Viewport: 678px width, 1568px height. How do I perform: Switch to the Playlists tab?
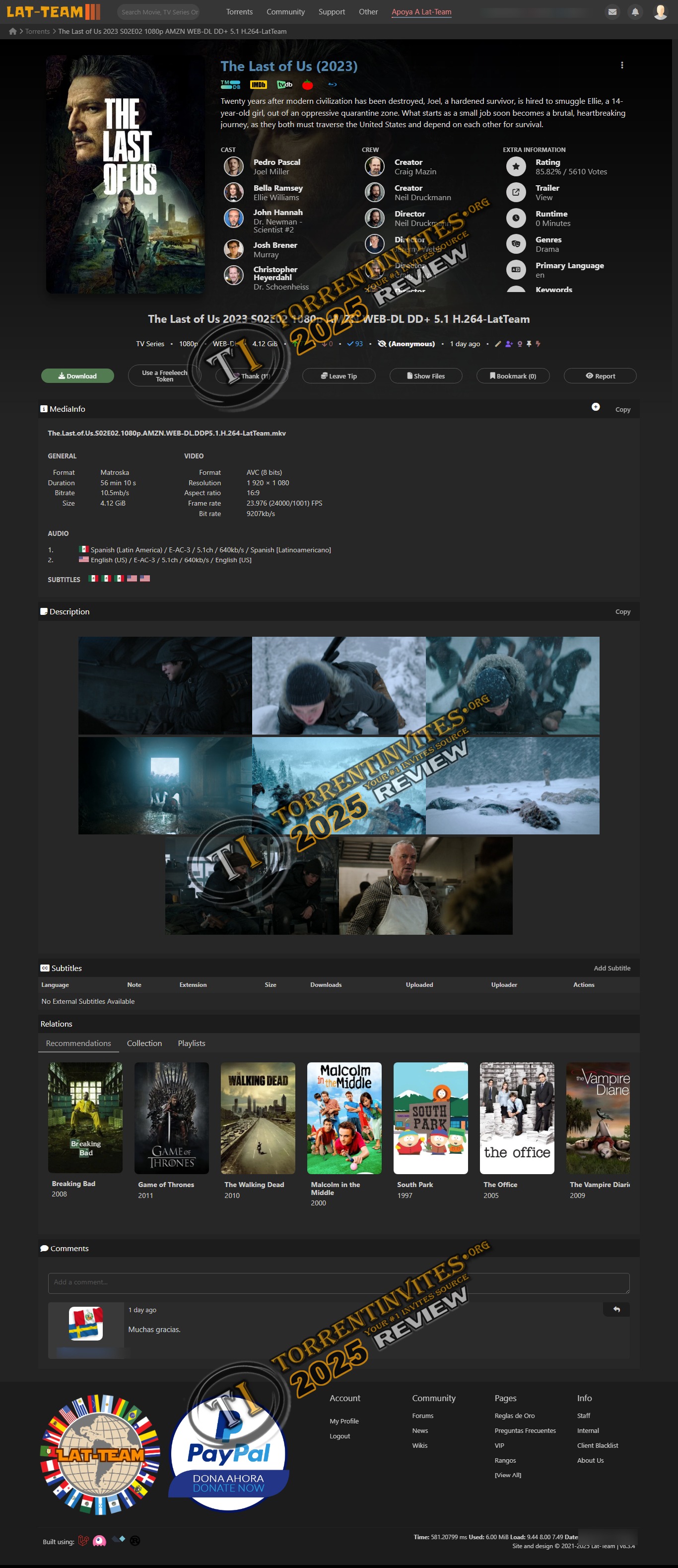(x=191, y=1044)
